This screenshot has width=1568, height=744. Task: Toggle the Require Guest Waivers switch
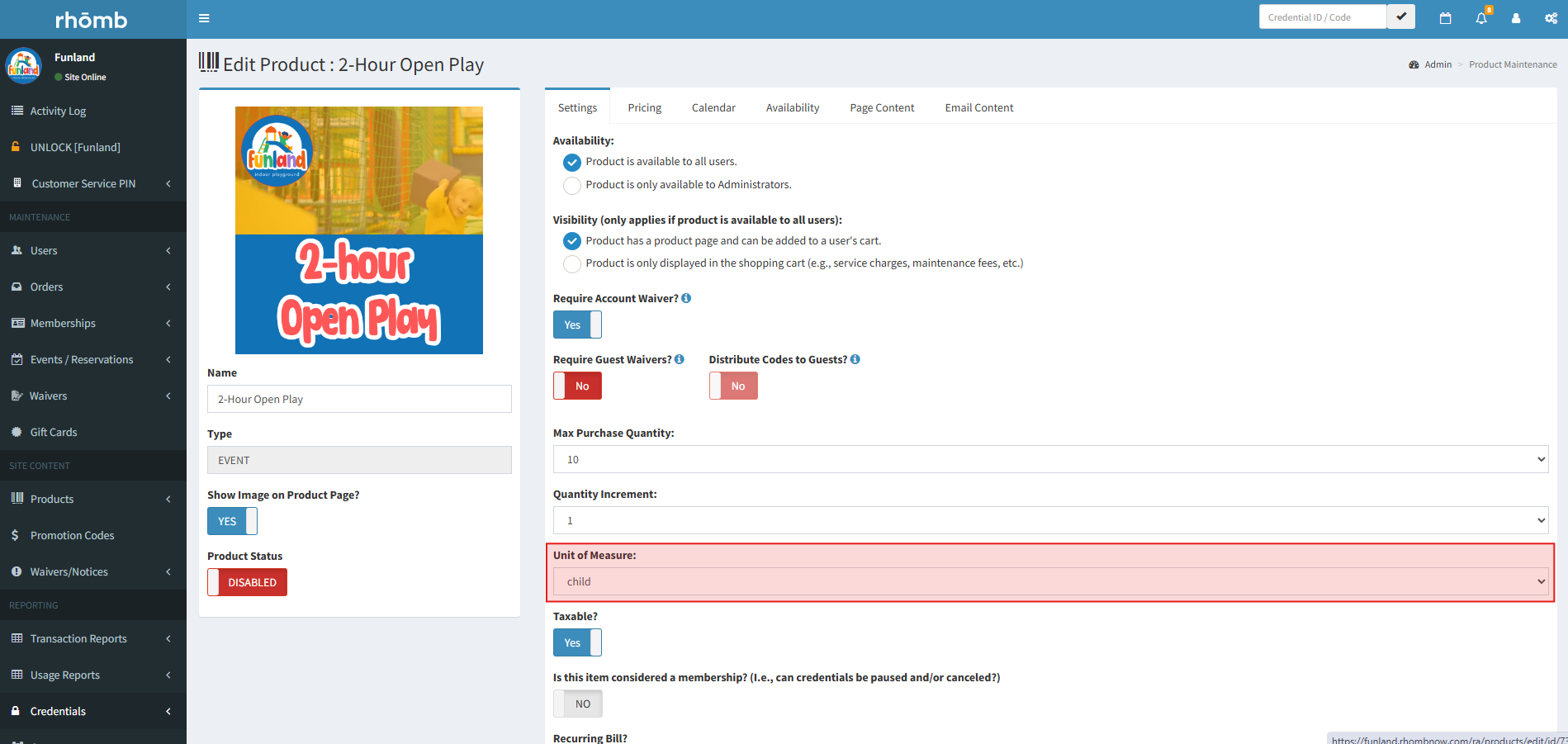577,386
